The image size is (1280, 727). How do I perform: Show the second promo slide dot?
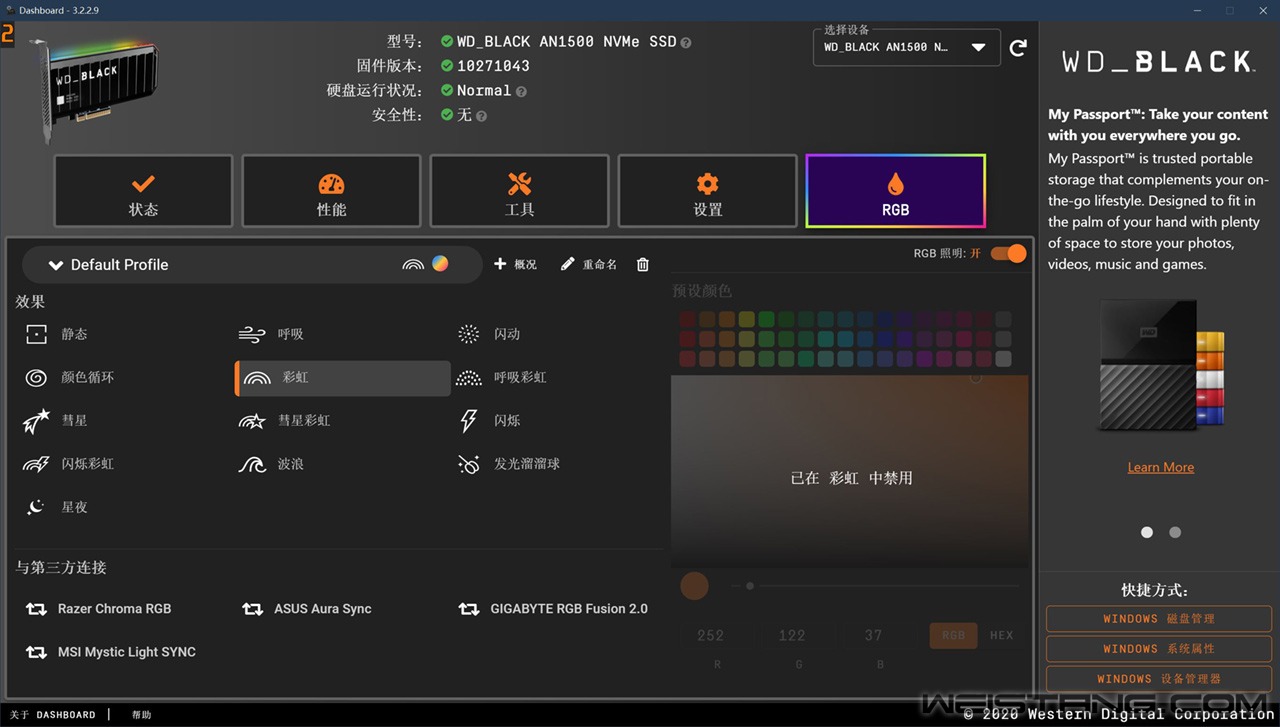1175,532
